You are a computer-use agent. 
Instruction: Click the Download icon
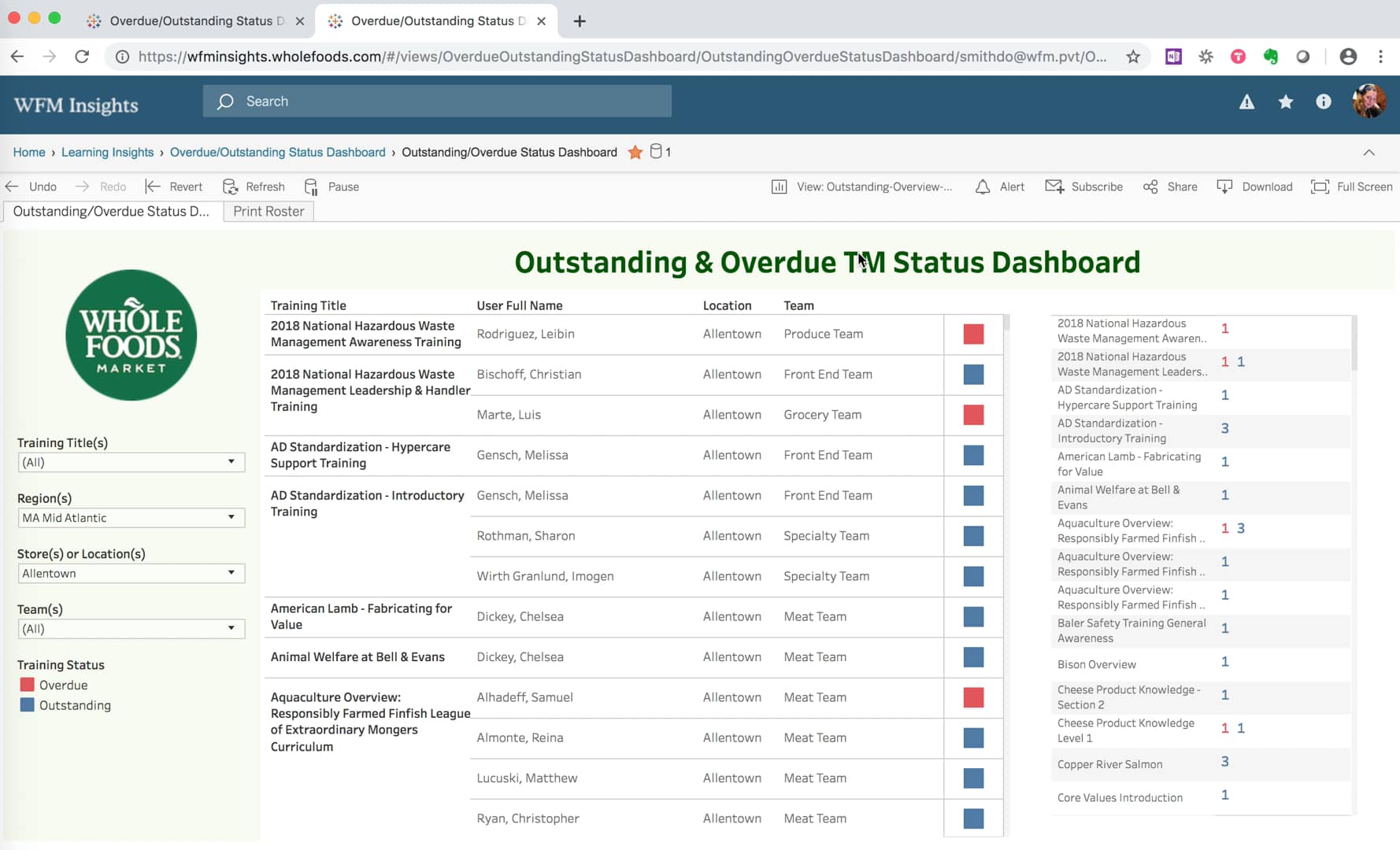click(x=1225, y=187)
